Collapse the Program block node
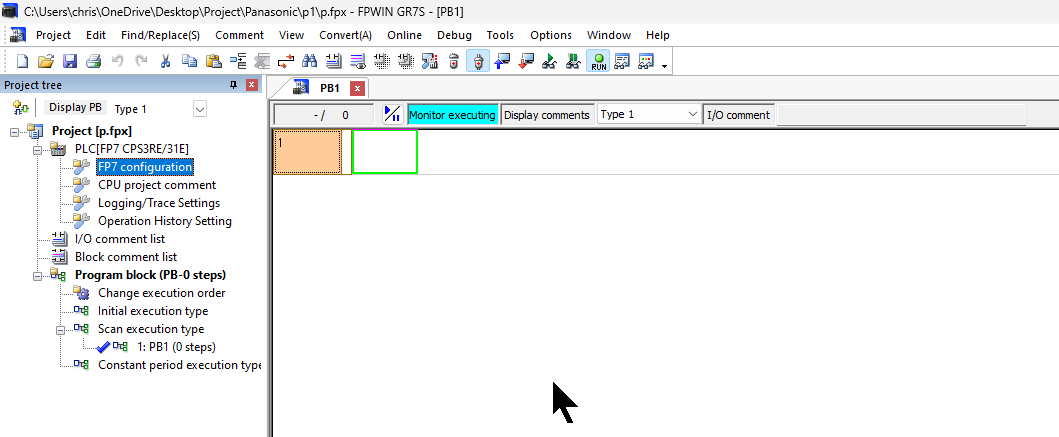Viewport: 1059px width, 437px height. (38, 275)
